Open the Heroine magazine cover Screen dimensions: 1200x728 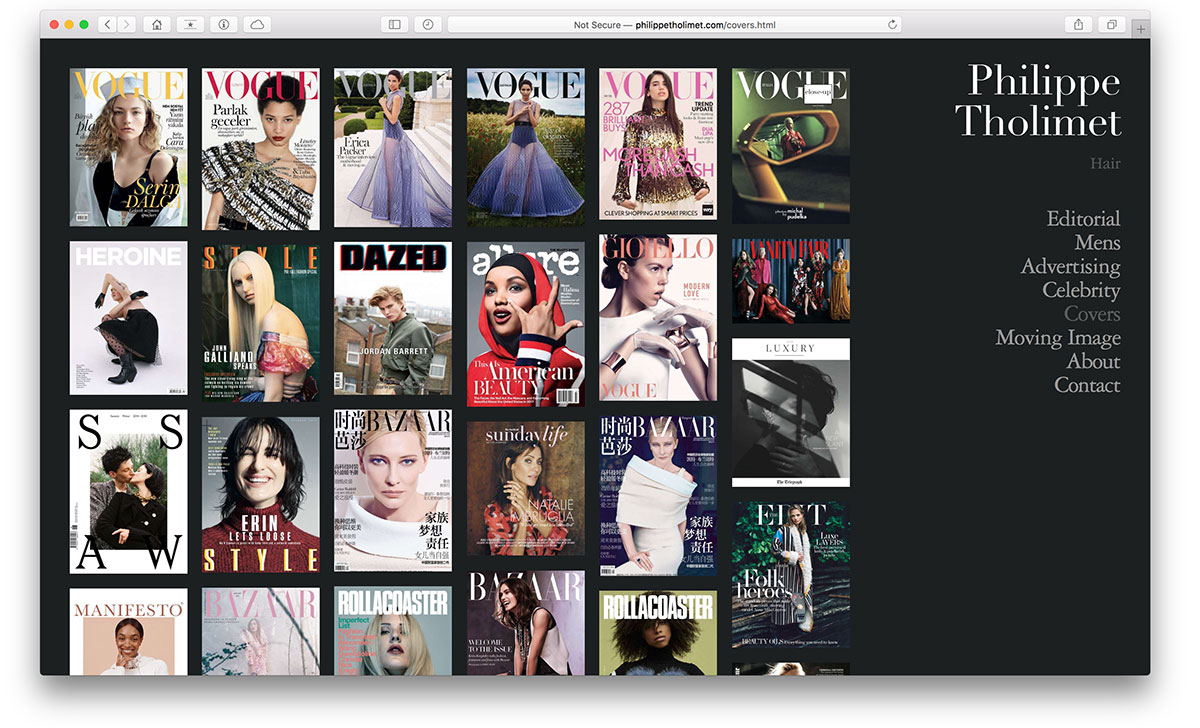pos(128,318)
